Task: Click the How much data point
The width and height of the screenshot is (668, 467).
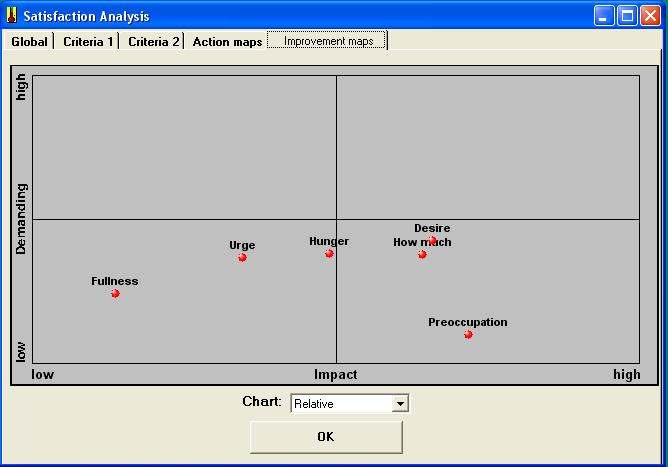Action: (x=422, y=254)
